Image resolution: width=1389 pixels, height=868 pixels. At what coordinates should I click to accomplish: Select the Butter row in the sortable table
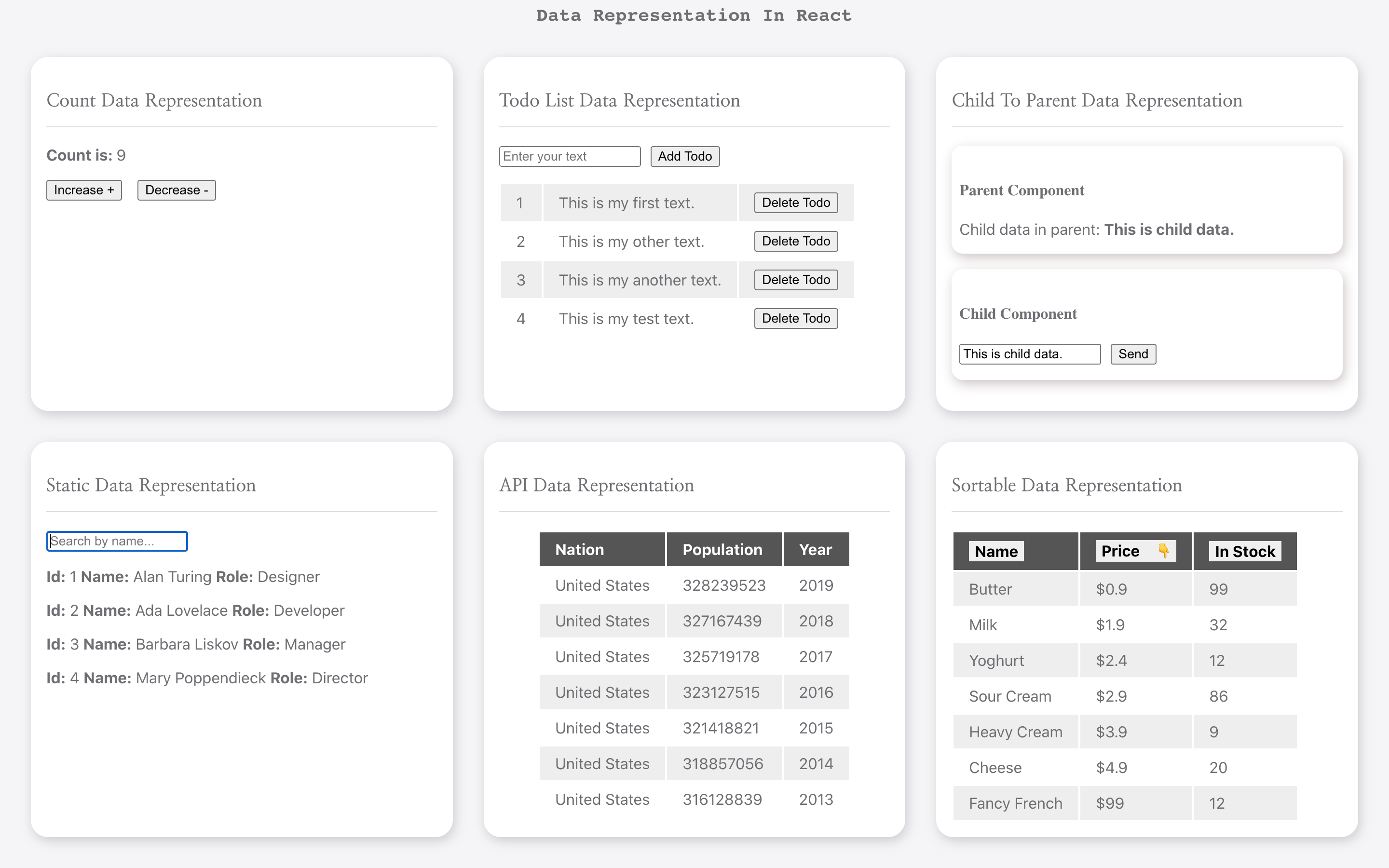click(1016, 589)
